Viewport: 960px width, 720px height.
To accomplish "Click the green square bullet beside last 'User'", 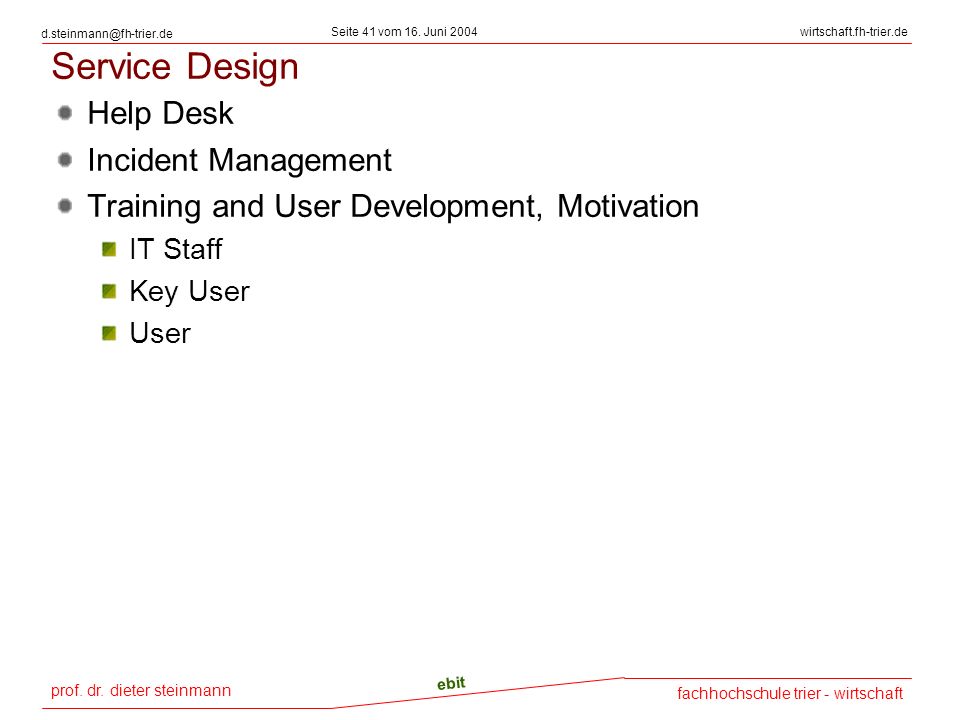I will (109, 334).
